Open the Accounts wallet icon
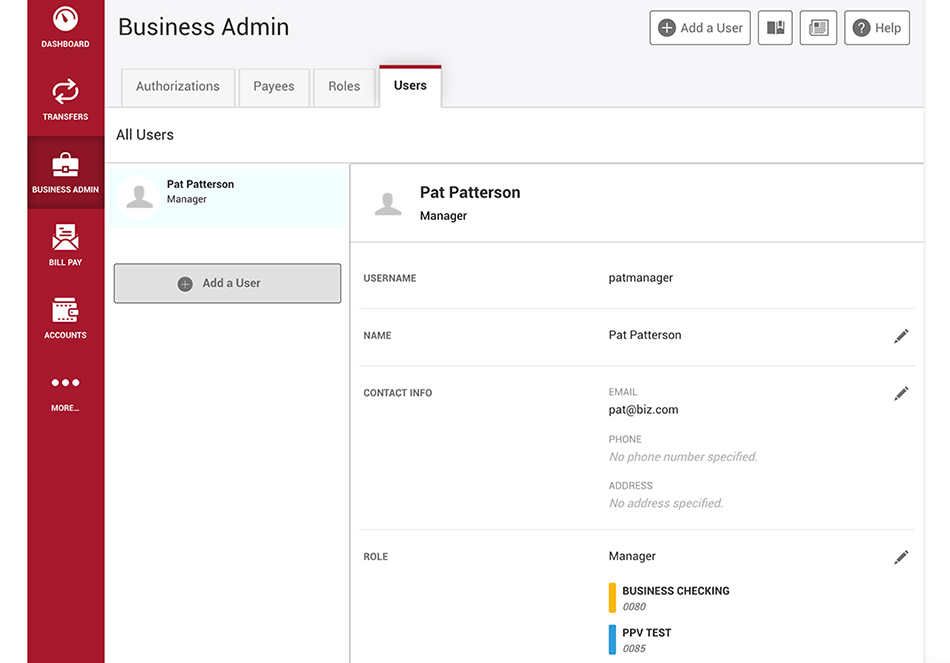The width and height of the screenshot is (950, 663). coord(65,310)
